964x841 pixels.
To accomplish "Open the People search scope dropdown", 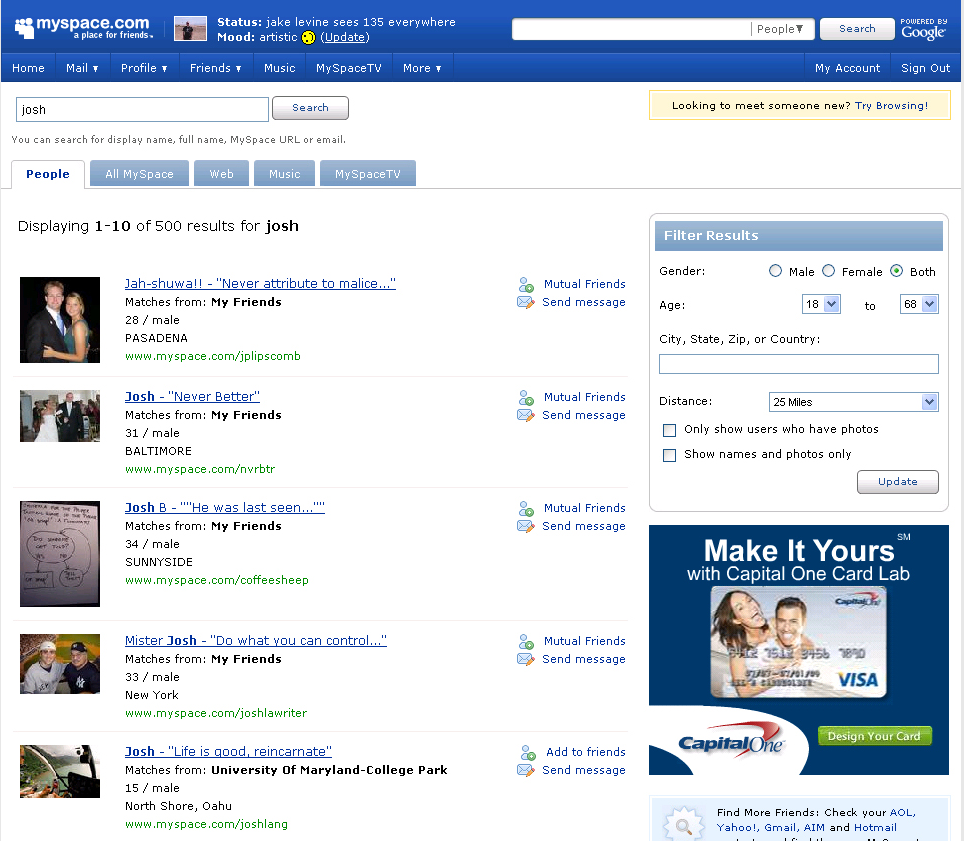I will pyautogui.click(x=780, y=29).
